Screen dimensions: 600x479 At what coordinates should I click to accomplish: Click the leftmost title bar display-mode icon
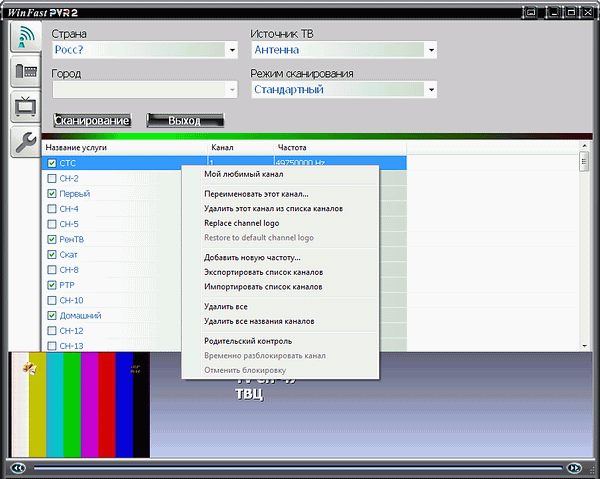point(529,13)
